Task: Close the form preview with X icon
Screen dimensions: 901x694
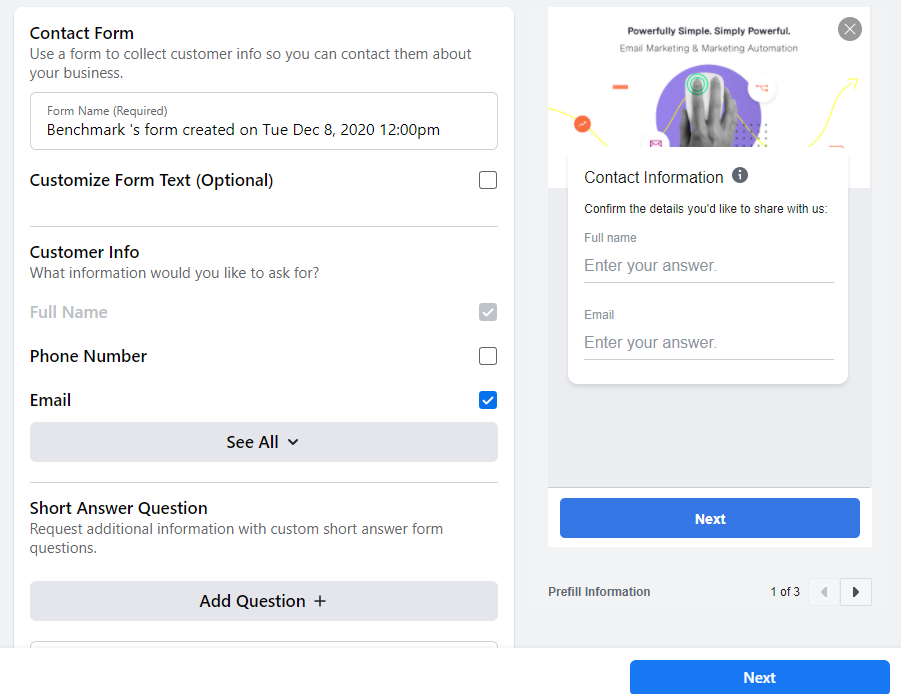Action: coord(850,29)
